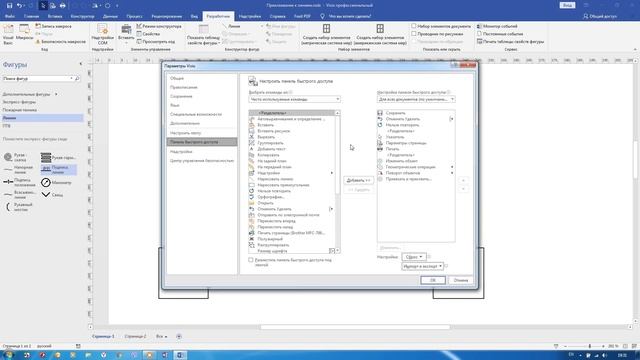640x360 pixels.
Task: Check Разместить панель быстрого доступа под лентой
Action: (x=251, y=260)
